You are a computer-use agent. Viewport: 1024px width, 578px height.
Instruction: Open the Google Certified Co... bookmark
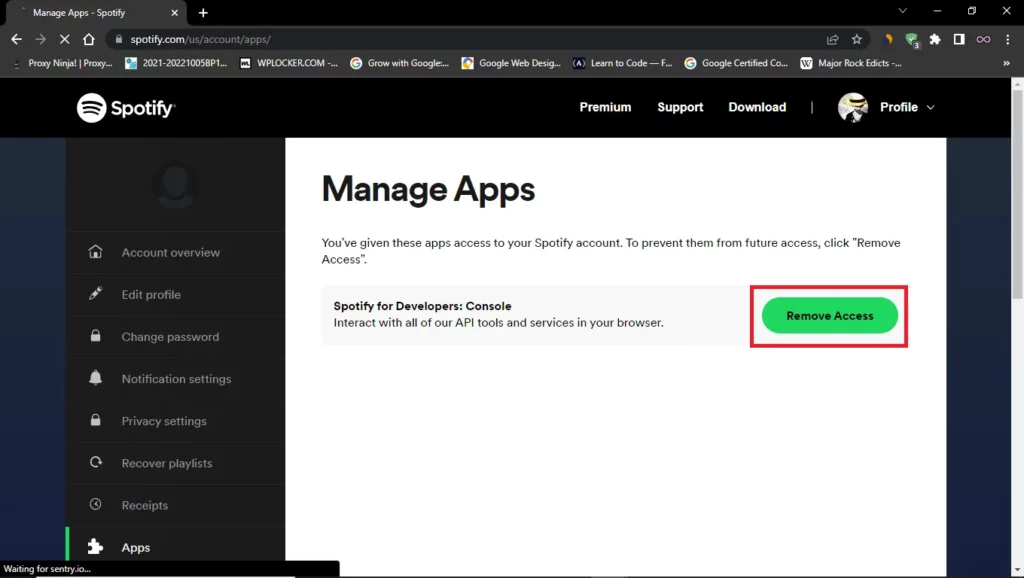tap(736, 63)
